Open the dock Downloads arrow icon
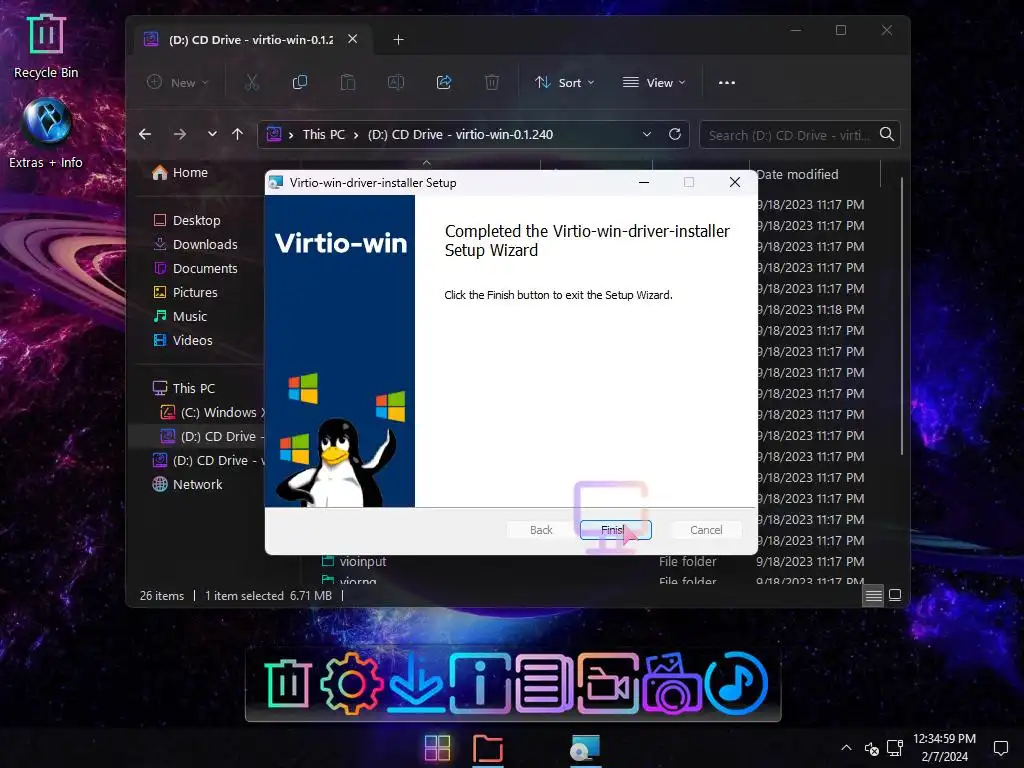This screenshot has height=768, width=1024. click(x=415, y=683)
